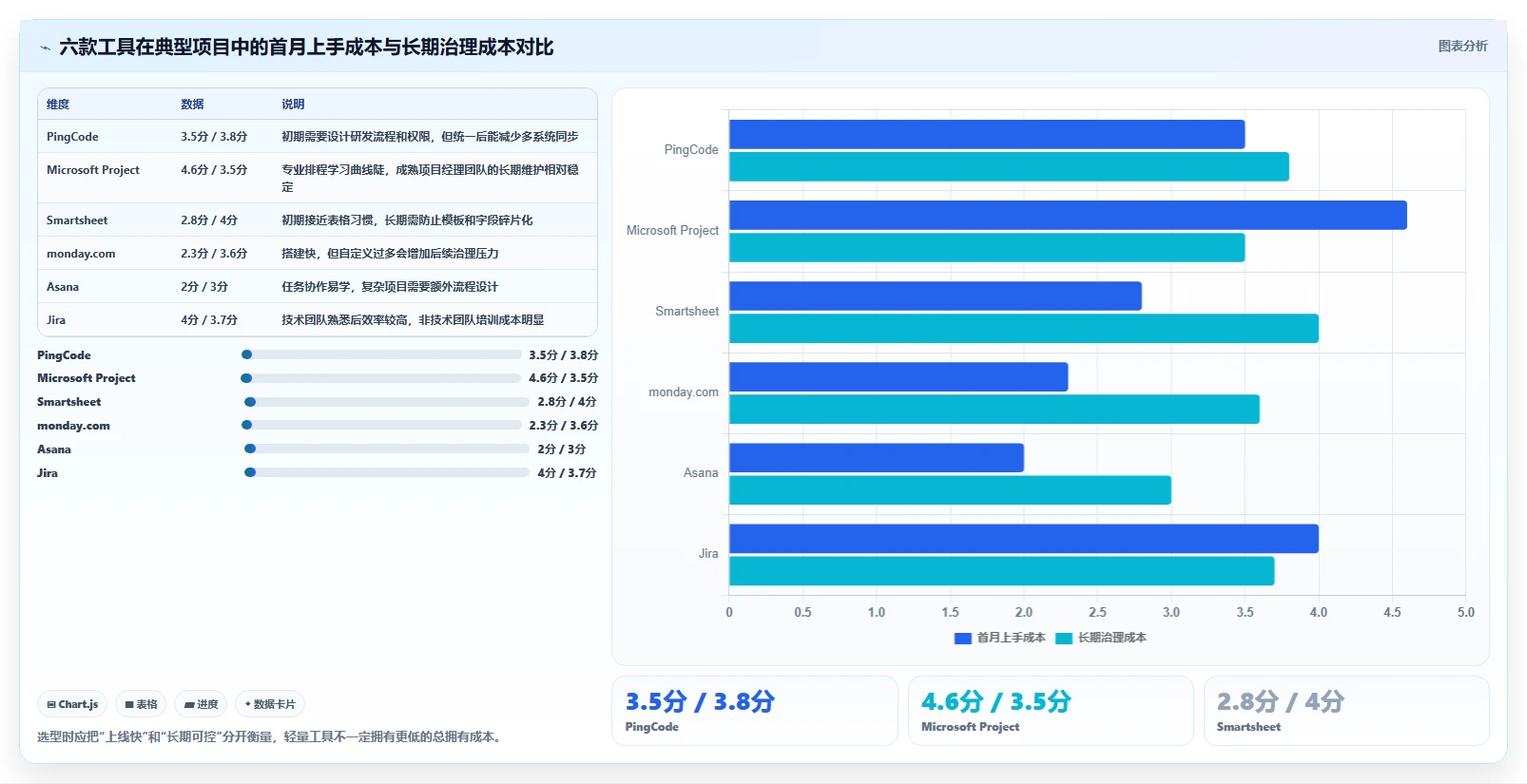
Task: Toggle the 长期治理成本 legend item
Action: point(1101,638)
